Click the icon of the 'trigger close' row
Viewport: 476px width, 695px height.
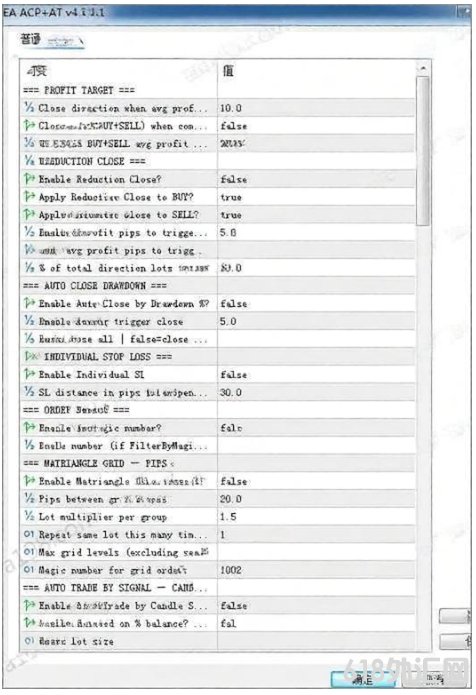[29, 321]
